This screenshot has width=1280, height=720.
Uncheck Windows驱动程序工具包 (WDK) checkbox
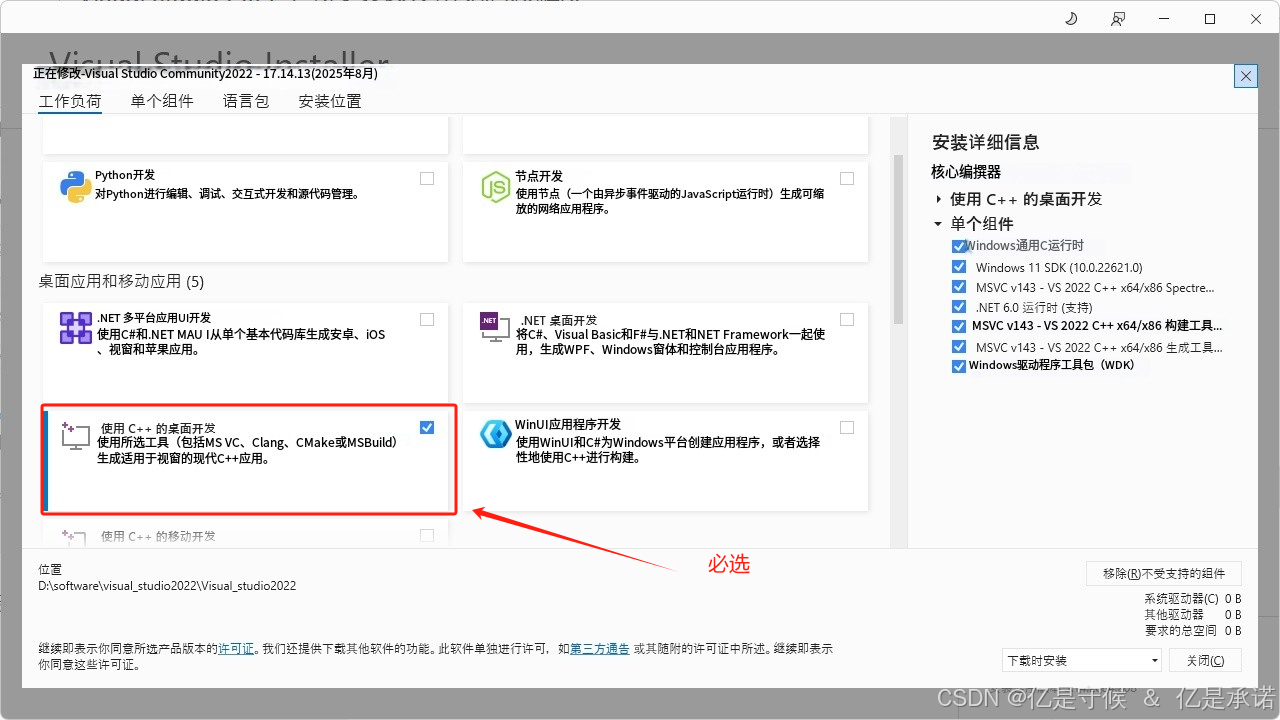(x=959, y=366)
